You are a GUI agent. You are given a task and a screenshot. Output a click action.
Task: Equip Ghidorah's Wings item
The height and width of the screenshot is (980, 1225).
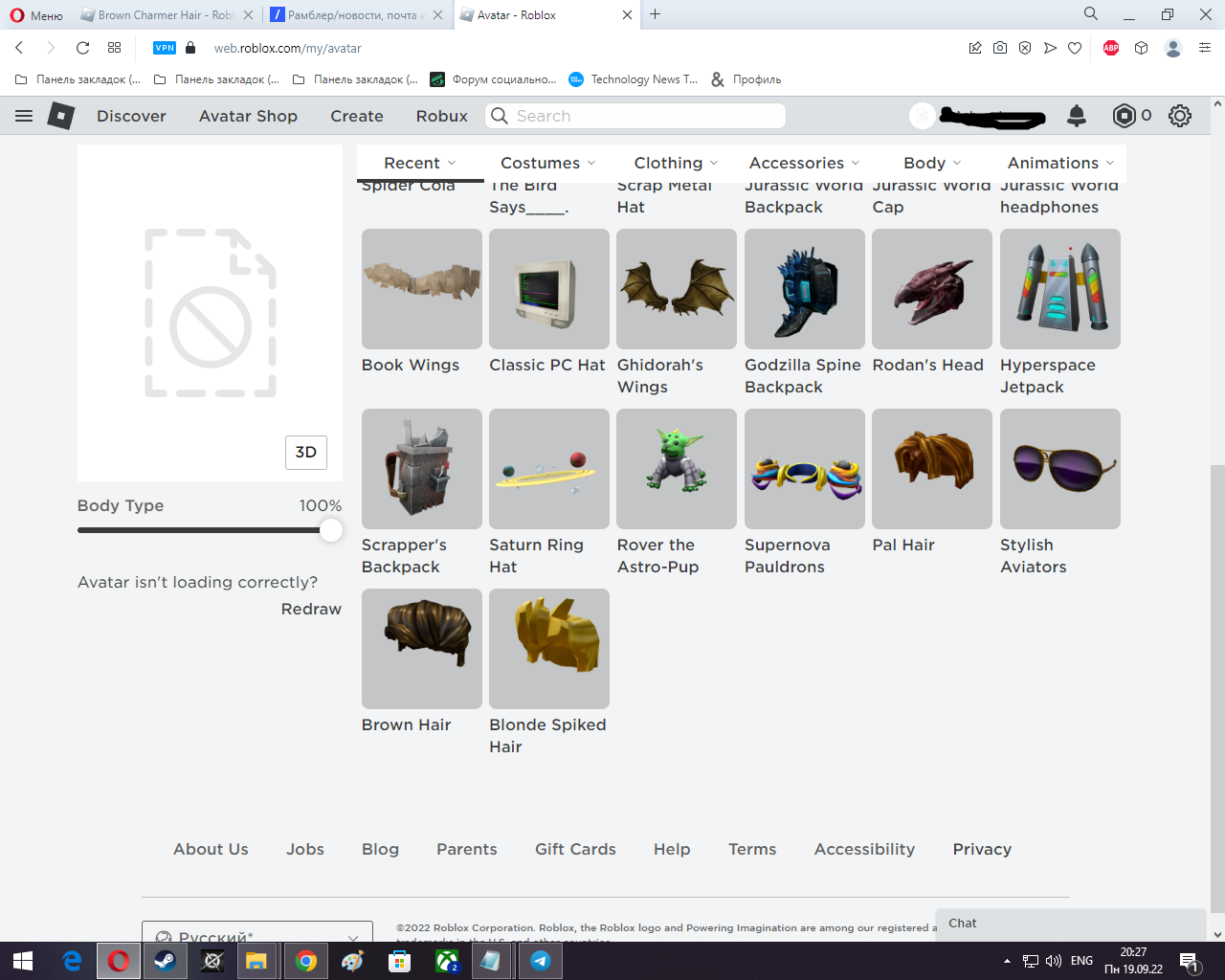[677, 289]
